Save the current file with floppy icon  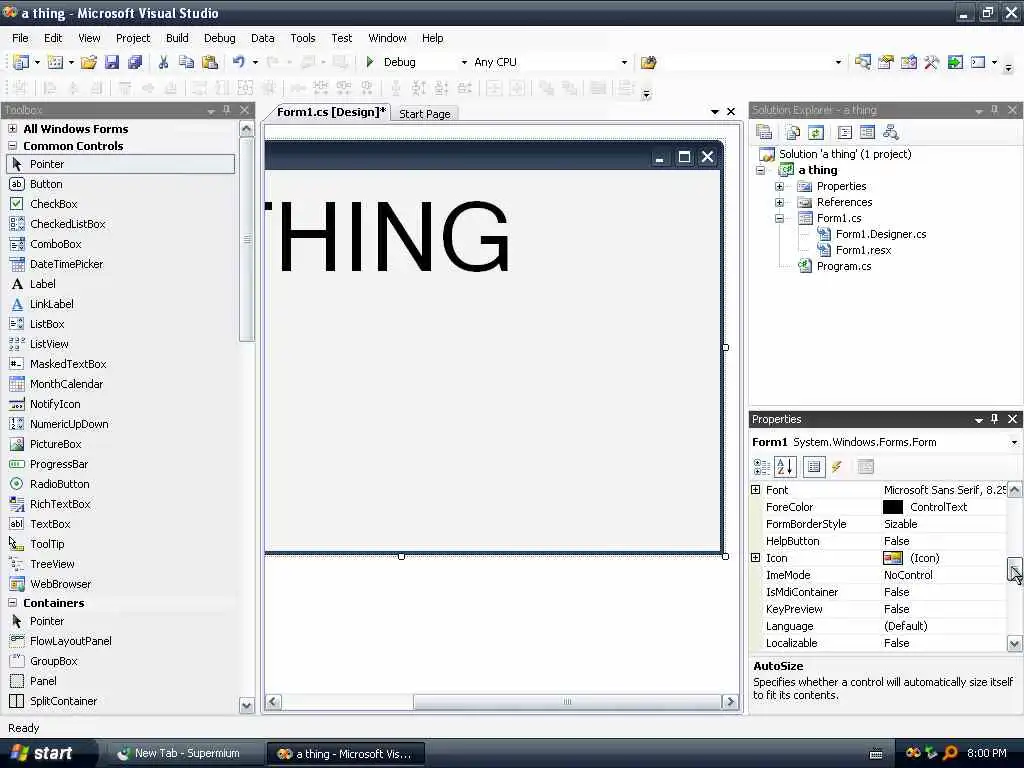click(x=112, y=62)
